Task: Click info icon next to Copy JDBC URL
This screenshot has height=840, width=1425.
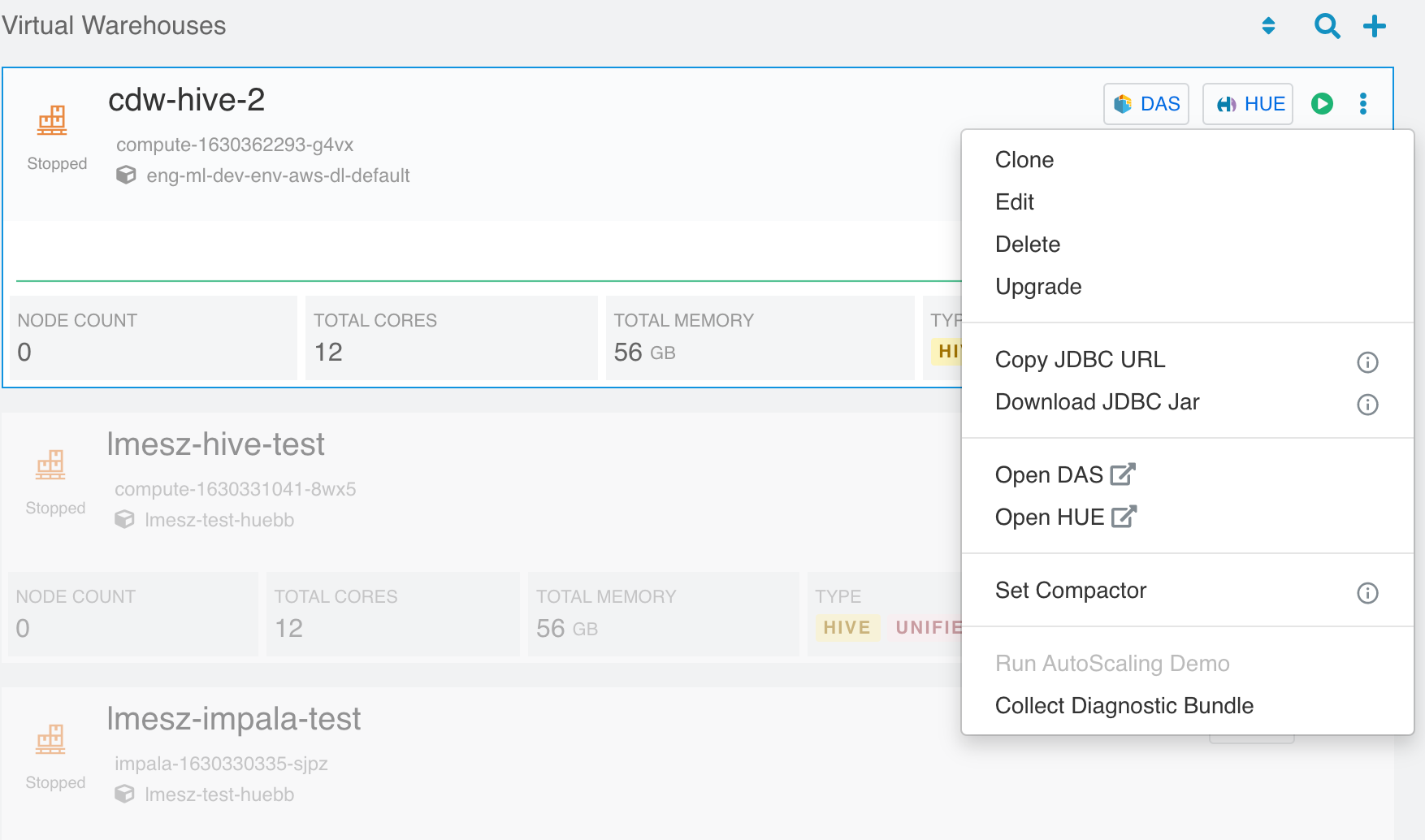Action: 1367,362
